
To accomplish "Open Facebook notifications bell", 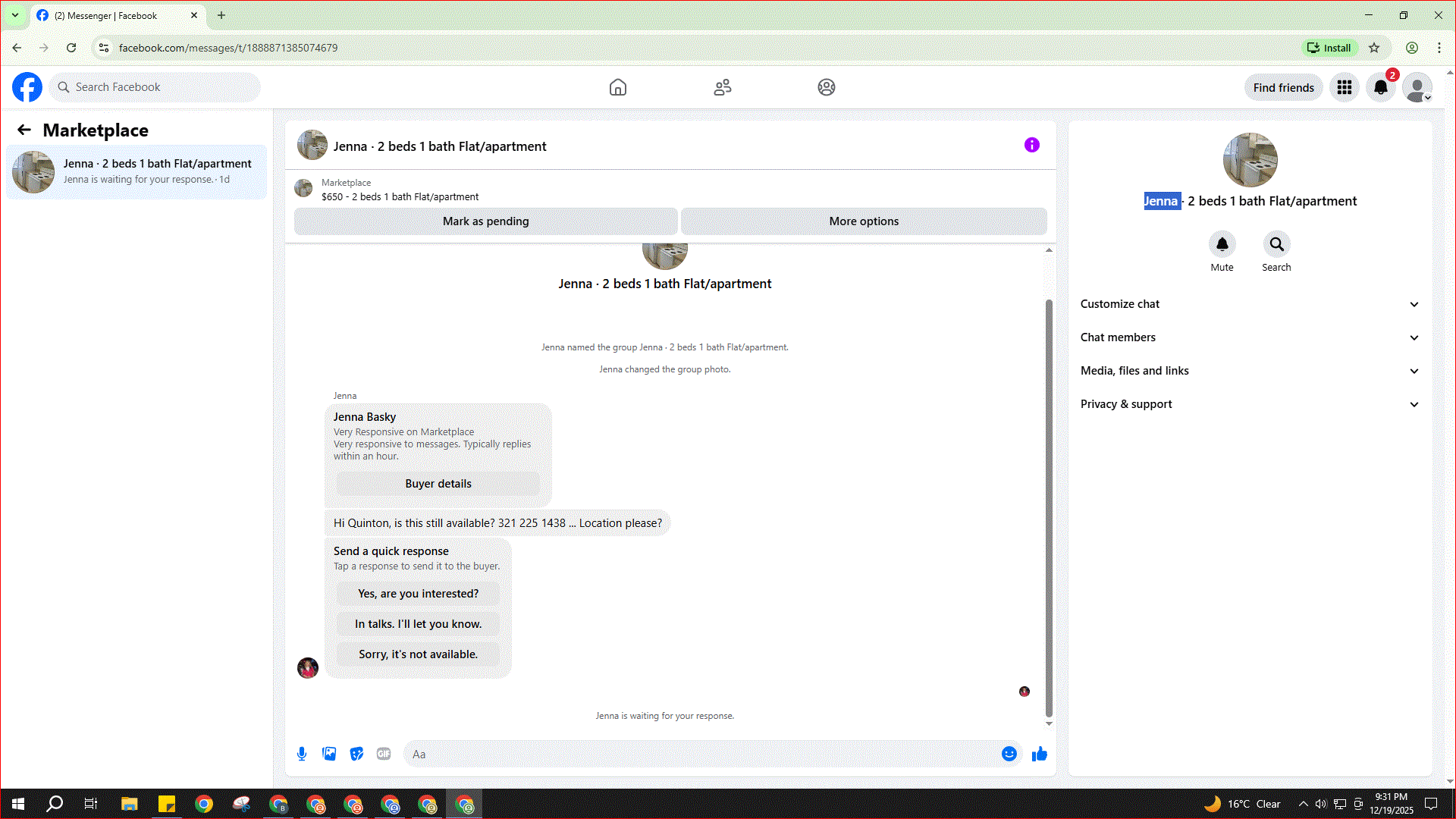I will (1380, 87).
